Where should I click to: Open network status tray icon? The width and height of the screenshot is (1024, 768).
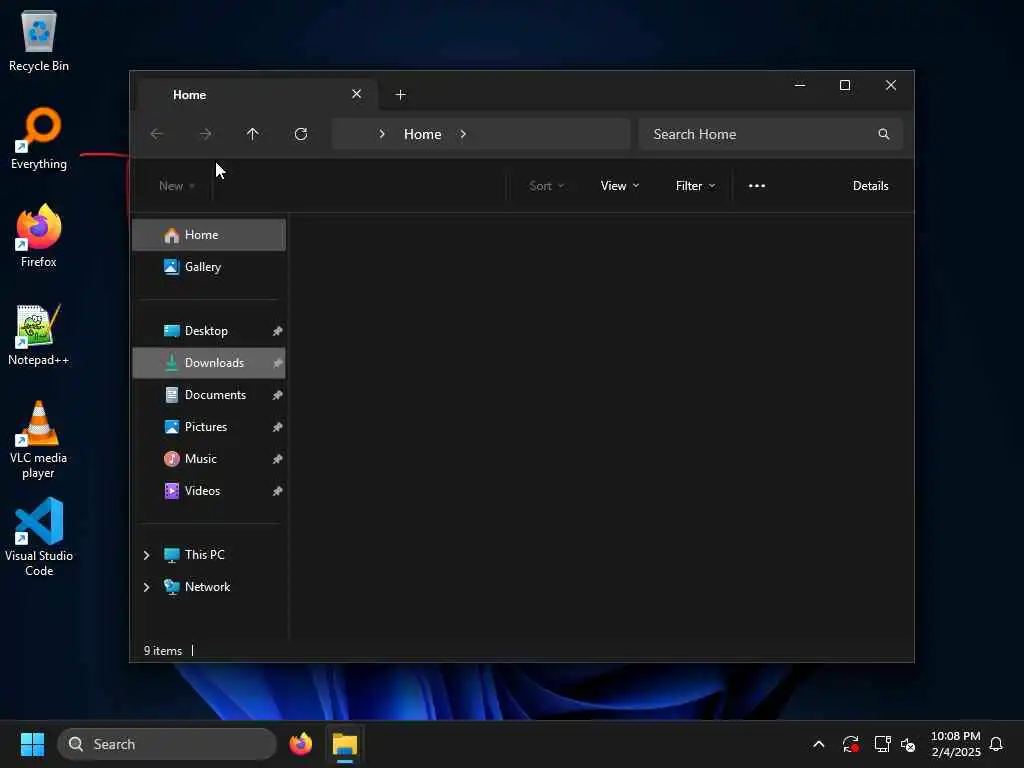point(882,744)
